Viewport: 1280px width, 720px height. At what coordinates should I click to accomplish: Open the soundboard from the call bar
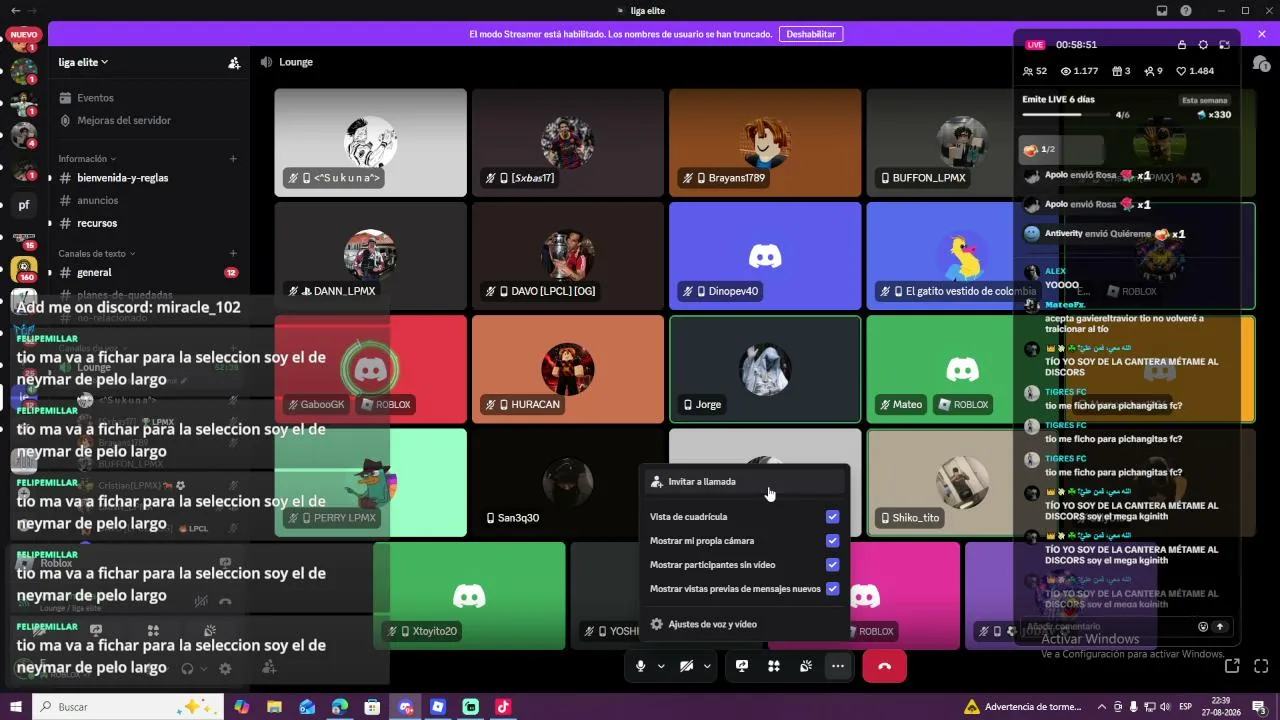pos(806,666)
